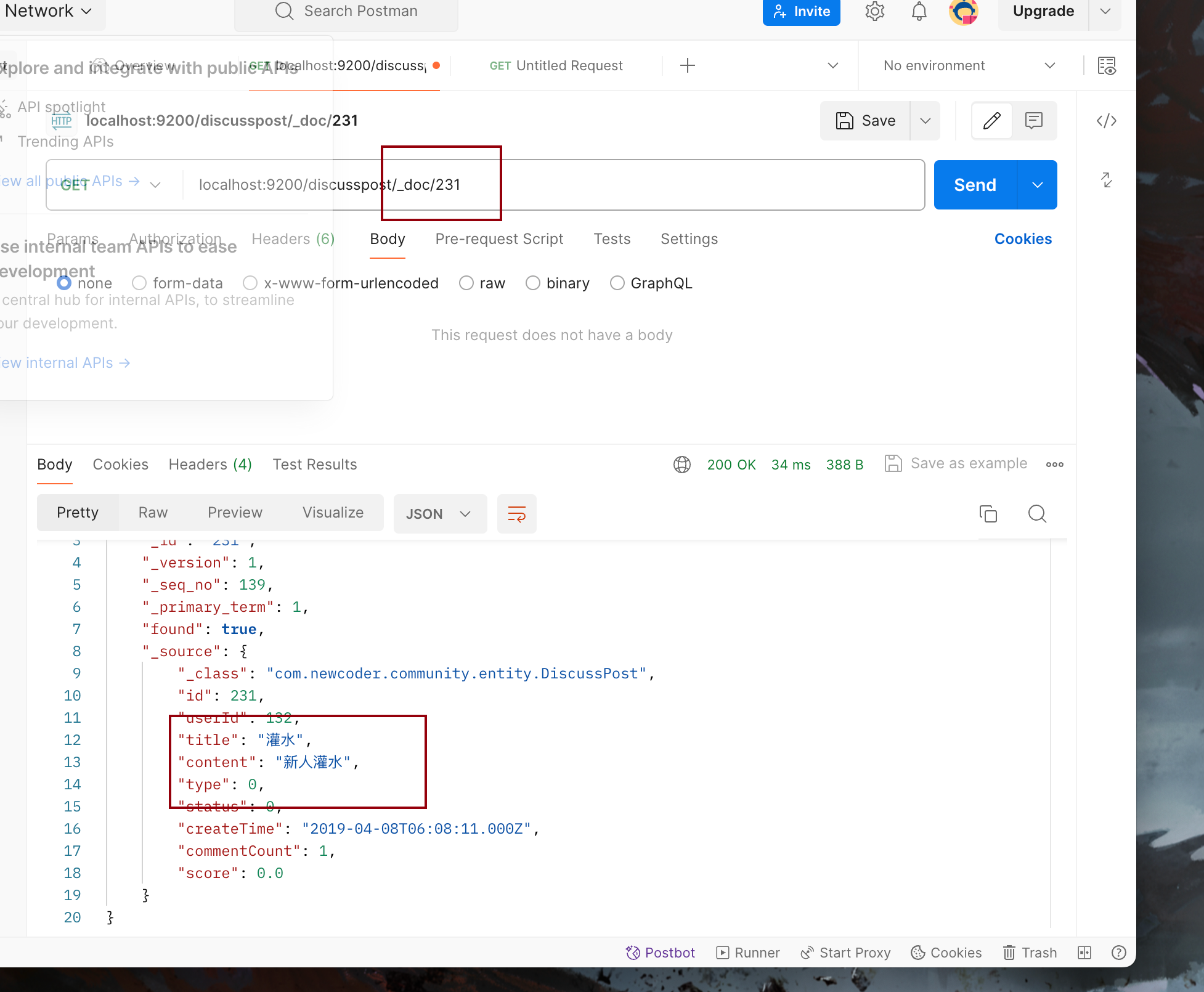
Task: Select the Pretty response view
Action: (x=78, y=513)
